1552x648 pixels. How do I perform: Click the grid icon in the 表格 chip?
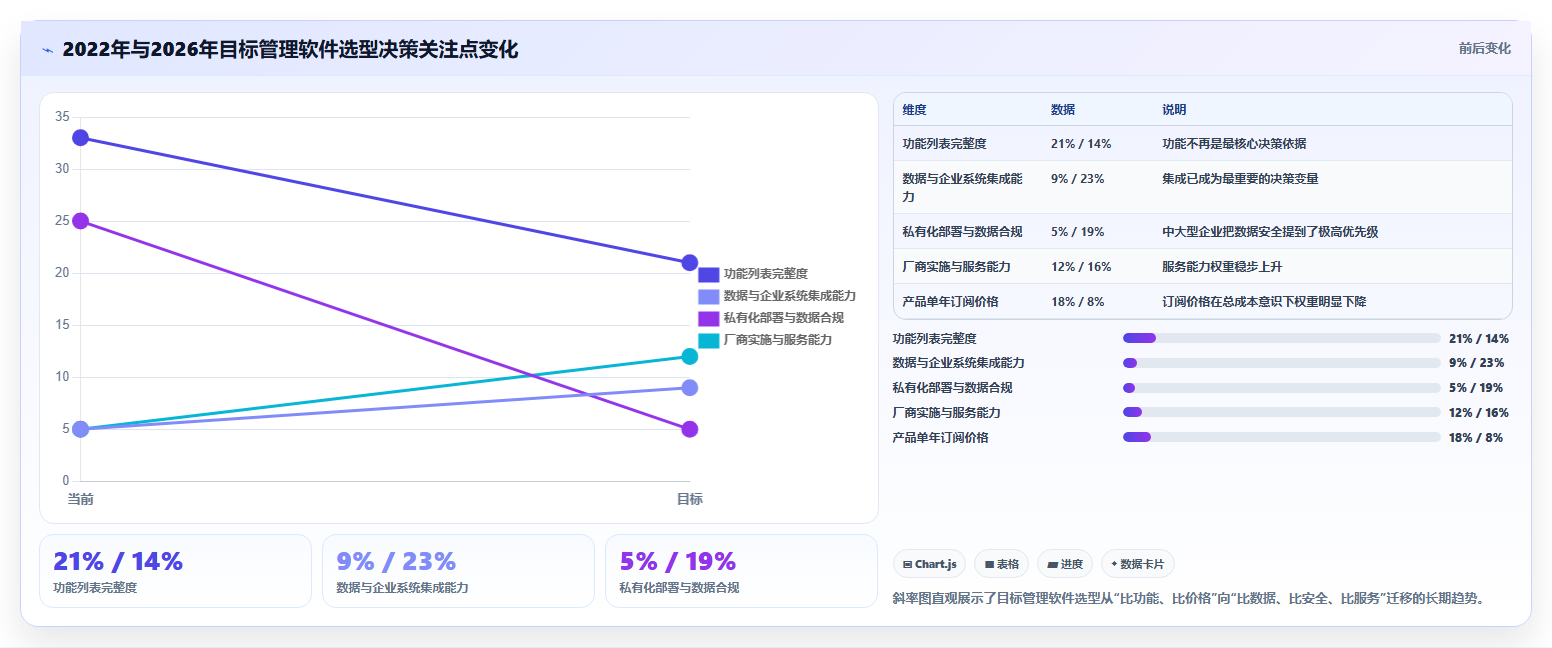pos(989,564)
